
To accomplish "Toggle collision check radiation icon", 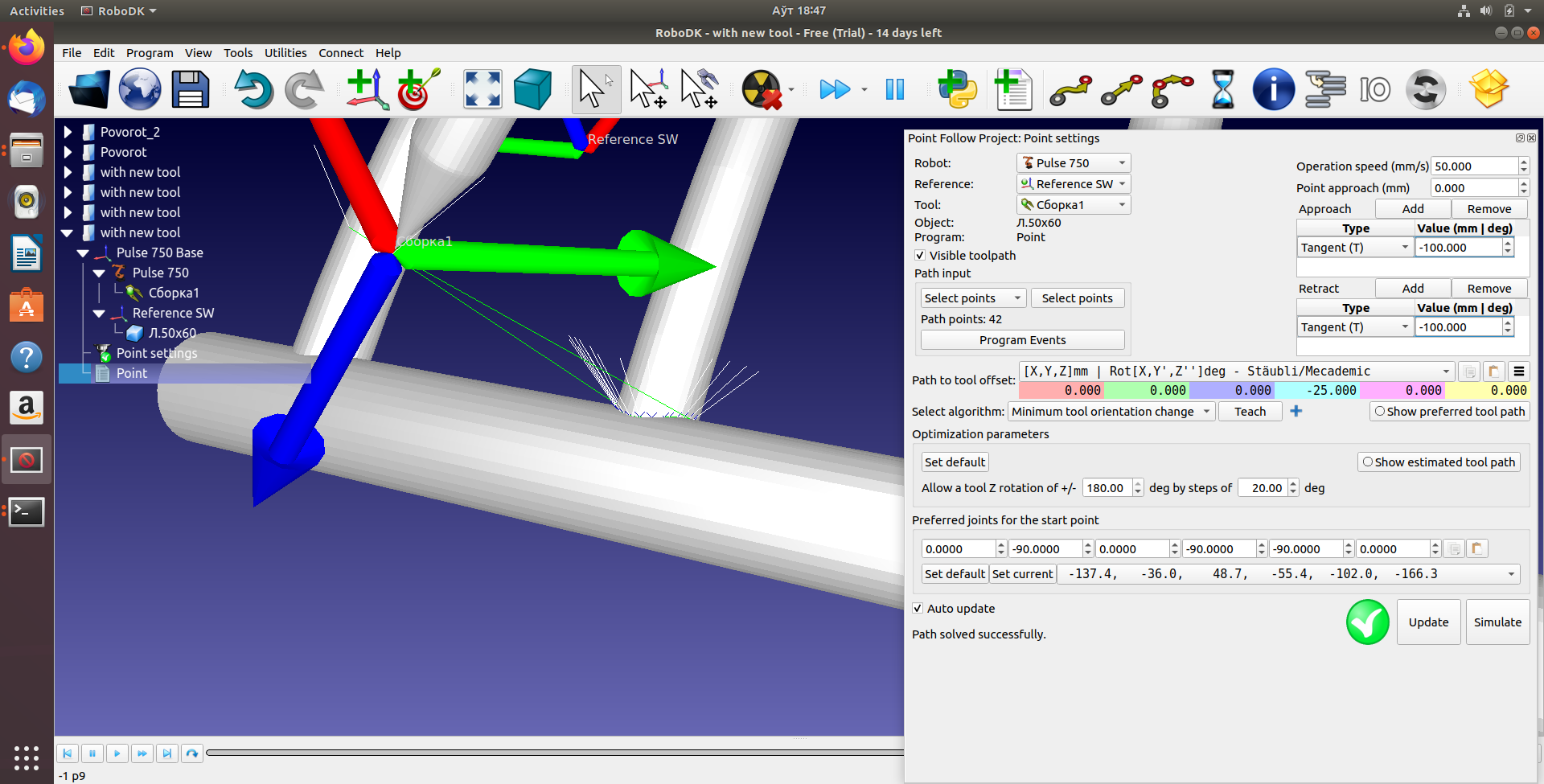I will tap(761, 89).
